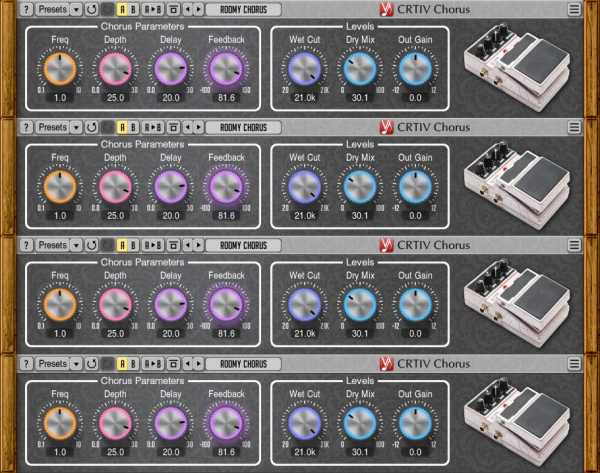600x473 pixels.
Task: Open the hamburger menu of top instance
Action: pyautogui.click(x=574, y=9)
